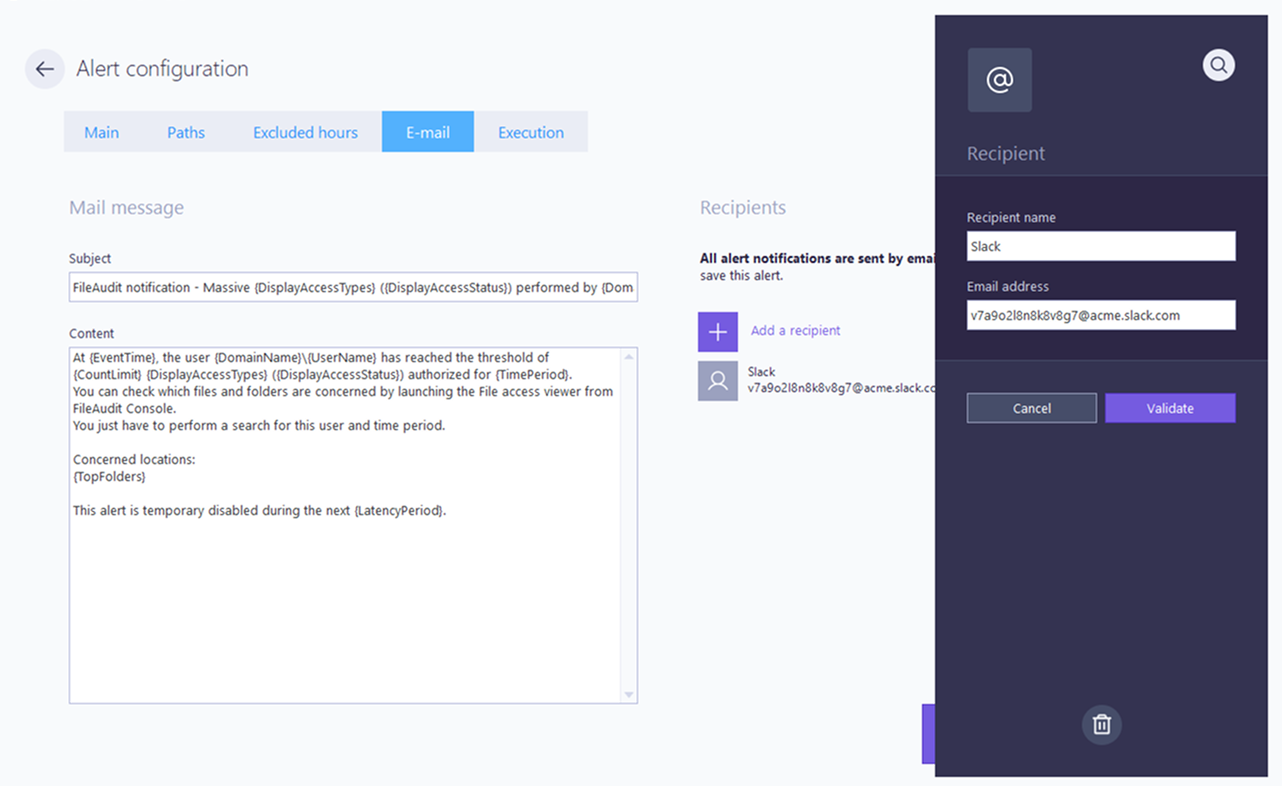
Task: Select the Slack recipient entry text
Action: pyautogui.click(x=841, y=380)
